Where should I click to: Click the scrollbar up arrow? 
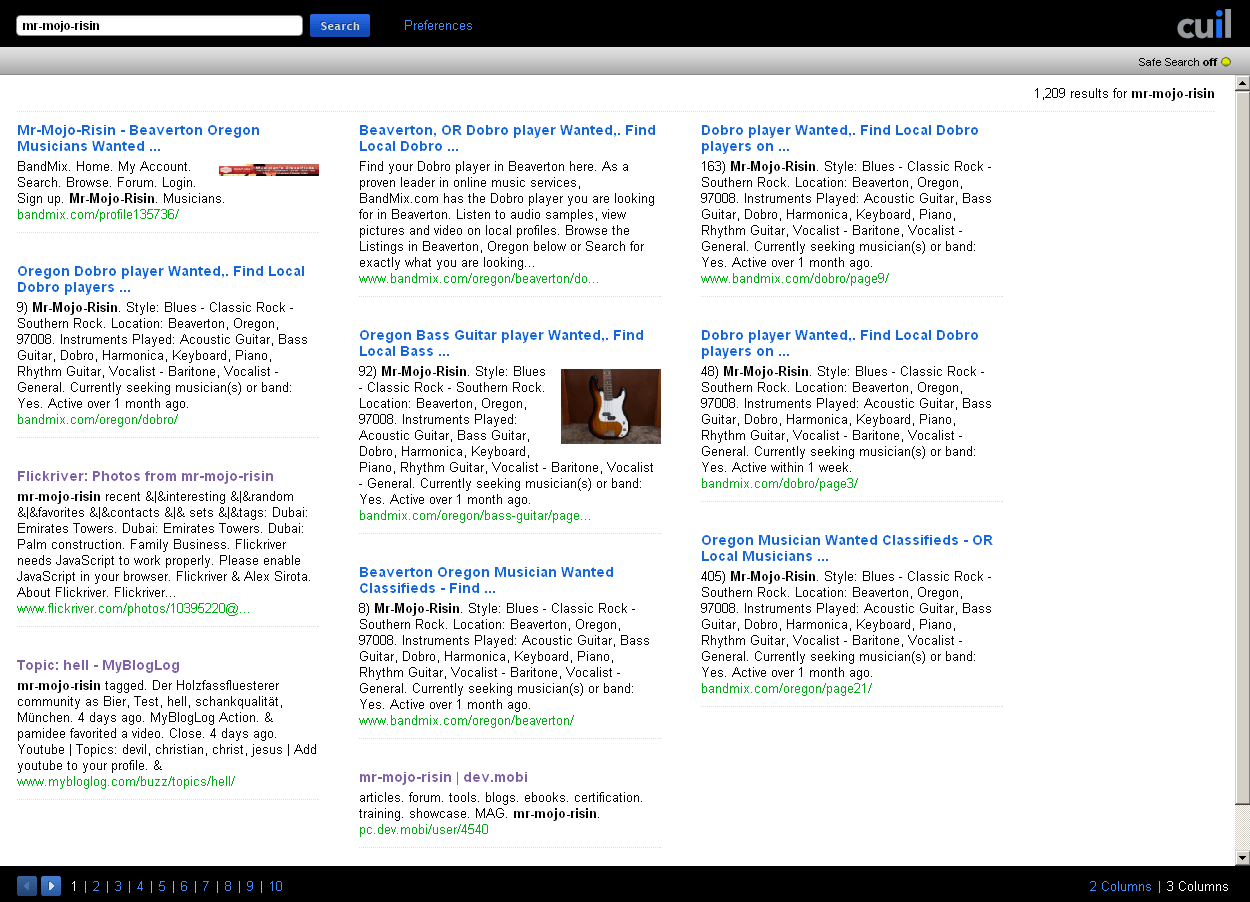click(1242, 83)
